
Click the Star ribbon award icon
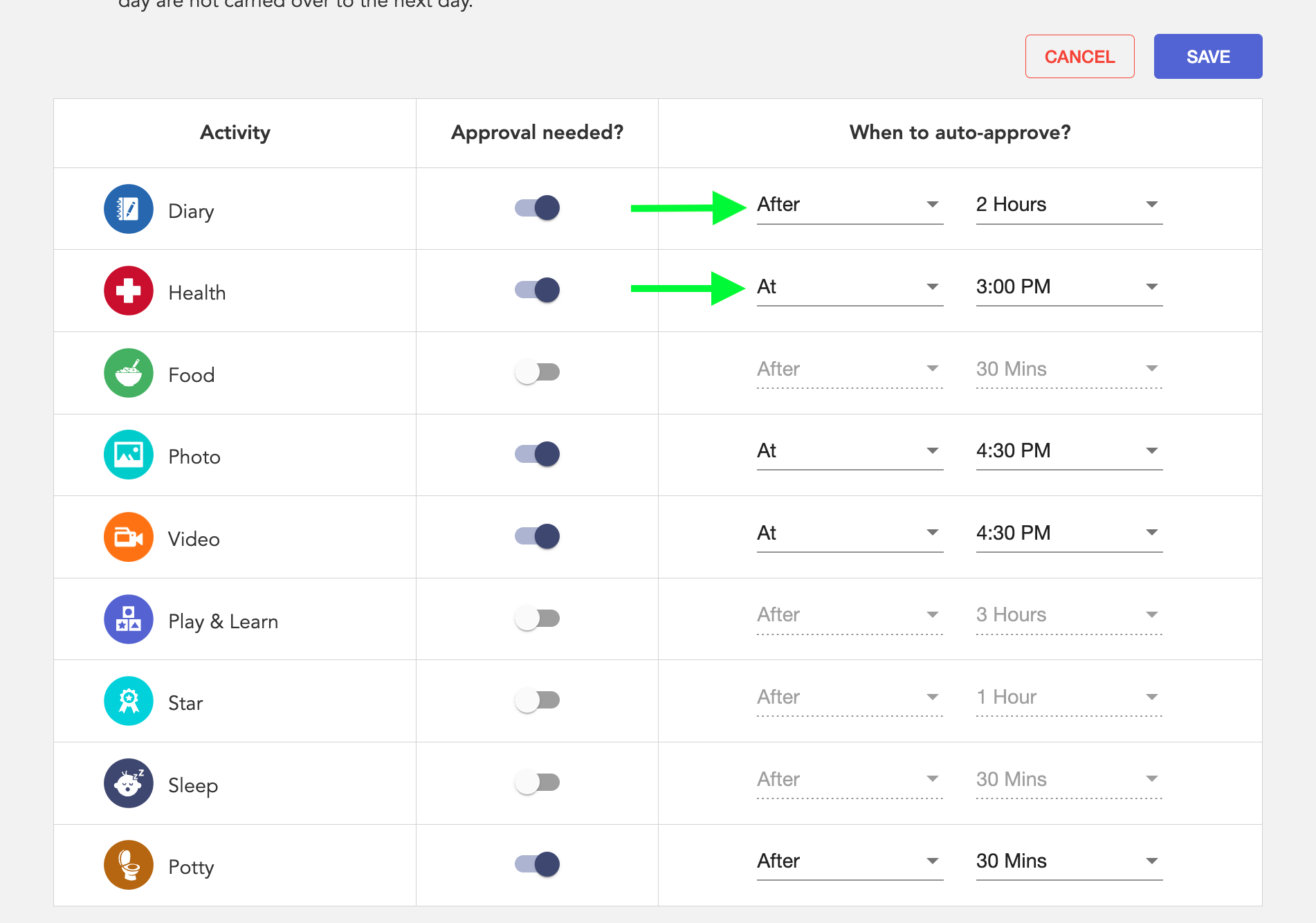click(129, 701)
